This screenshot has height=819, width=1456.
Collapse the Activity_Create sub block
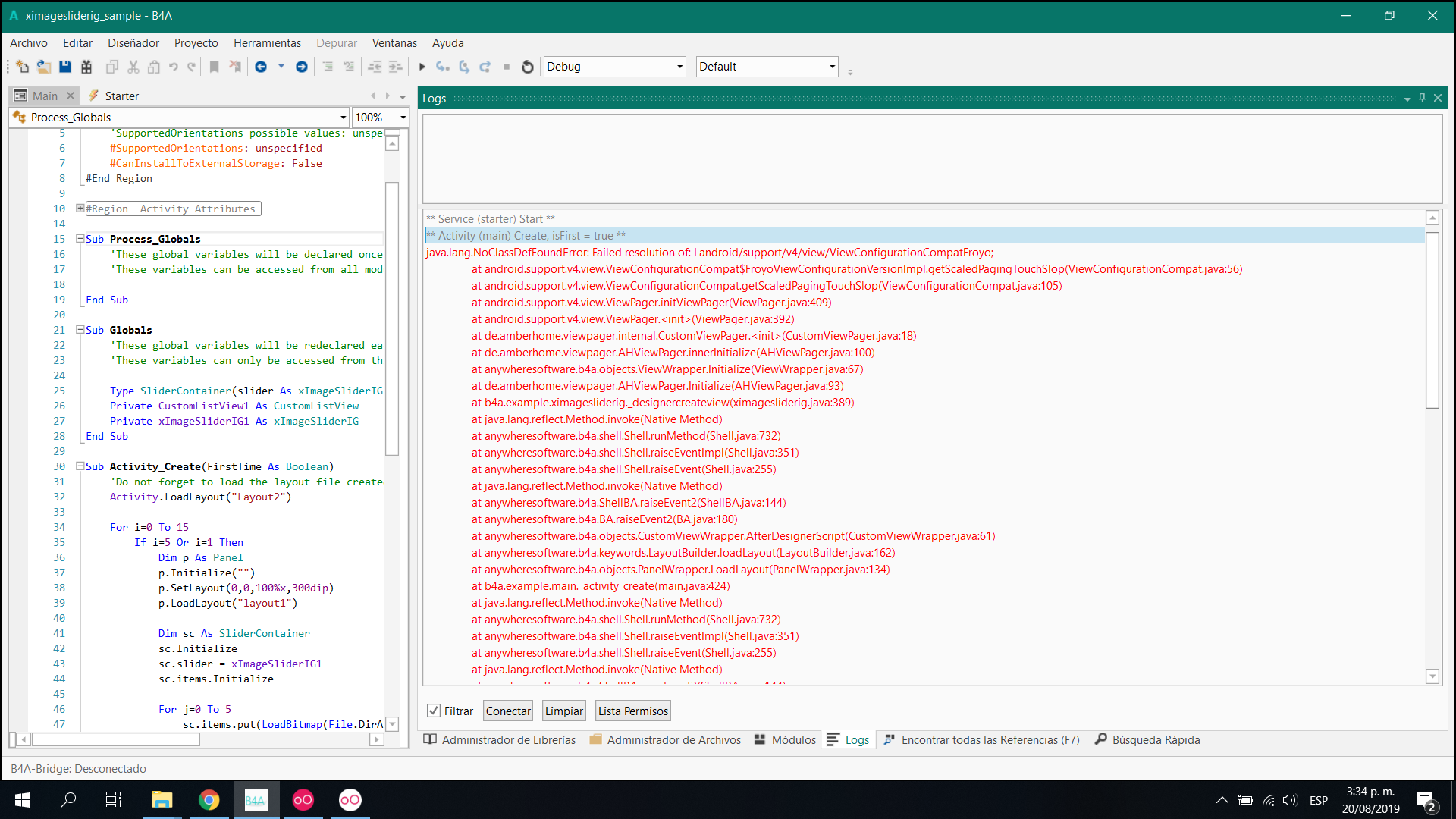80,466
